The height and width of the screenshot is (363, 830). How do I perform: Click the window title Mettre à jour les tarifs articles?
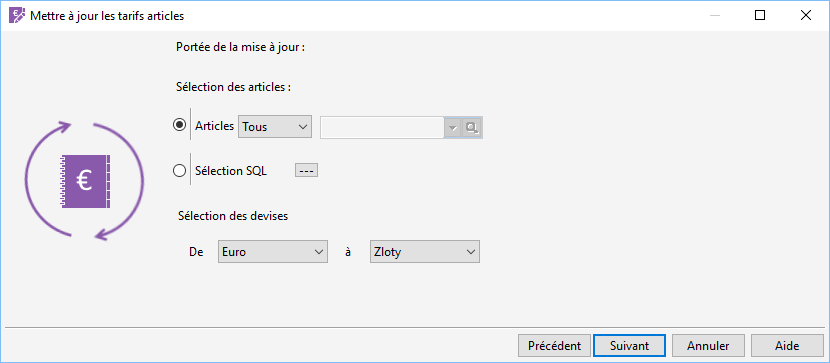click(x=107, y=16)
